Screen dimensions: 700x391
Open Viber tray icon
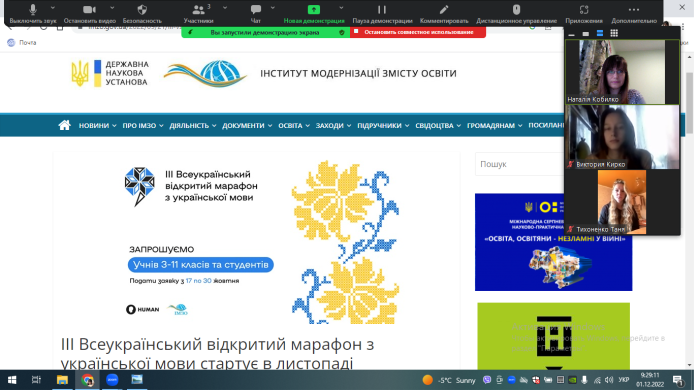487,380
